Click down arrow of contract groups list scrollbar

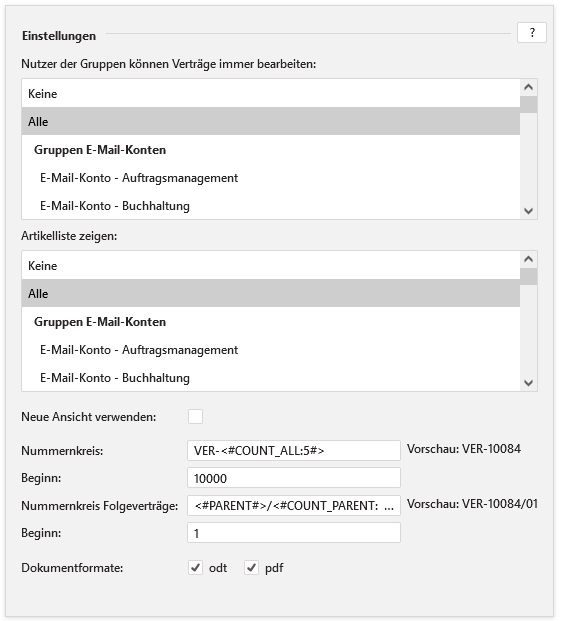(x=529, y=211)
